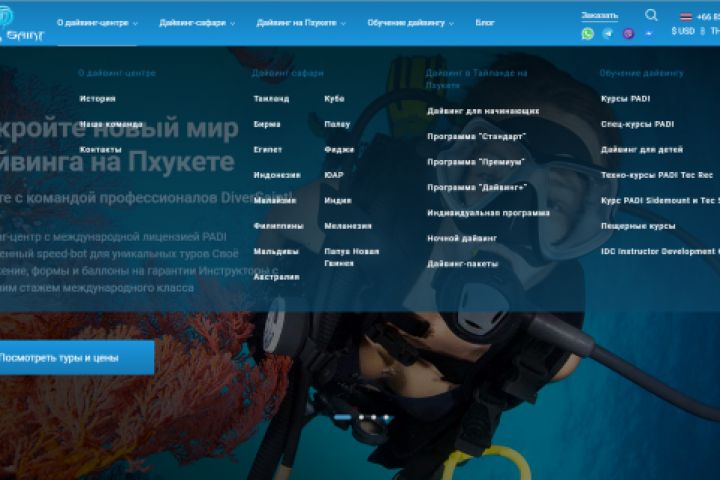Choose 'Египет' safari destination

click(268, 150)
